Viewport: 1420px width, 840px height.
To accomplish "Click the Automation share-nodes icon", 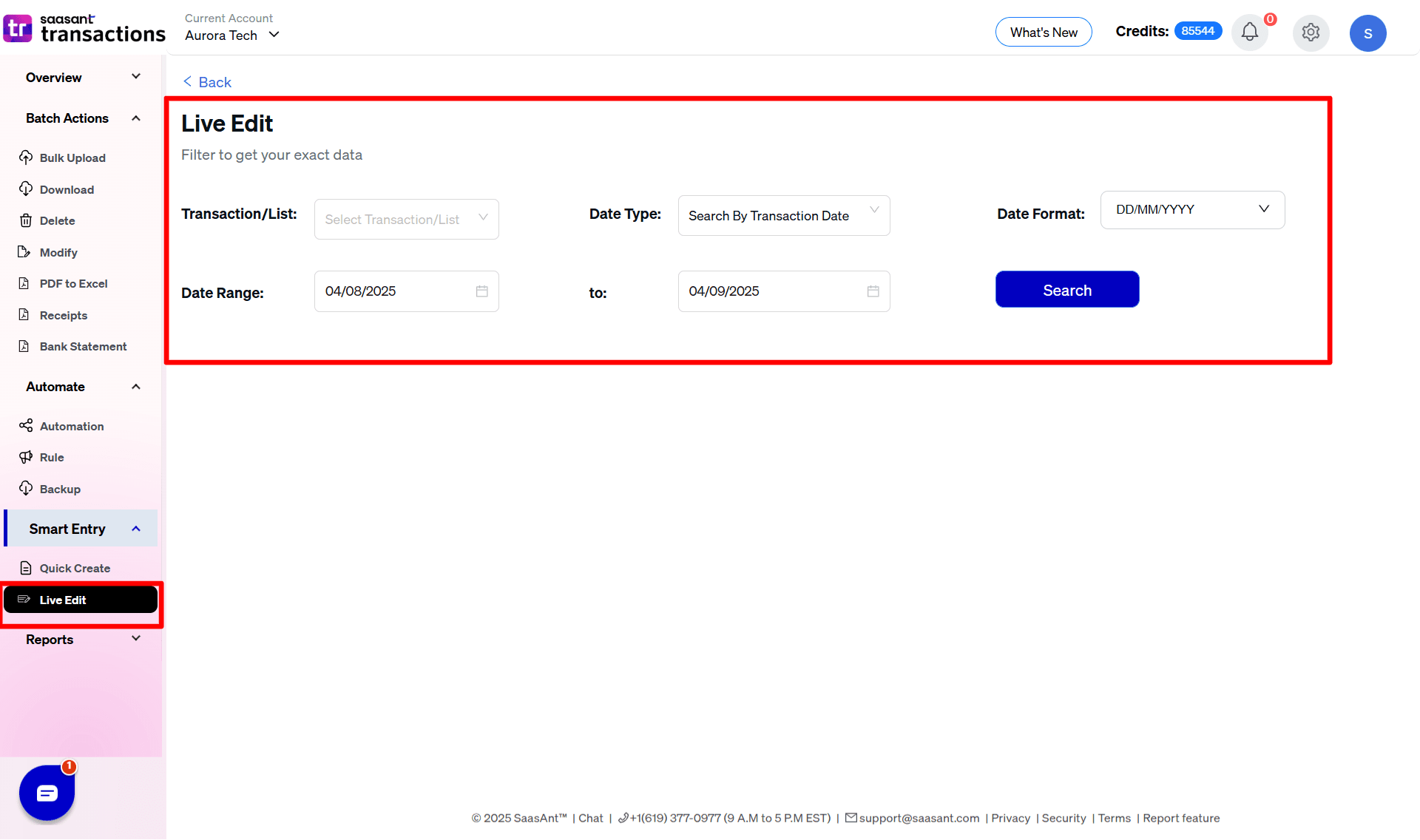I will [26, 425].
